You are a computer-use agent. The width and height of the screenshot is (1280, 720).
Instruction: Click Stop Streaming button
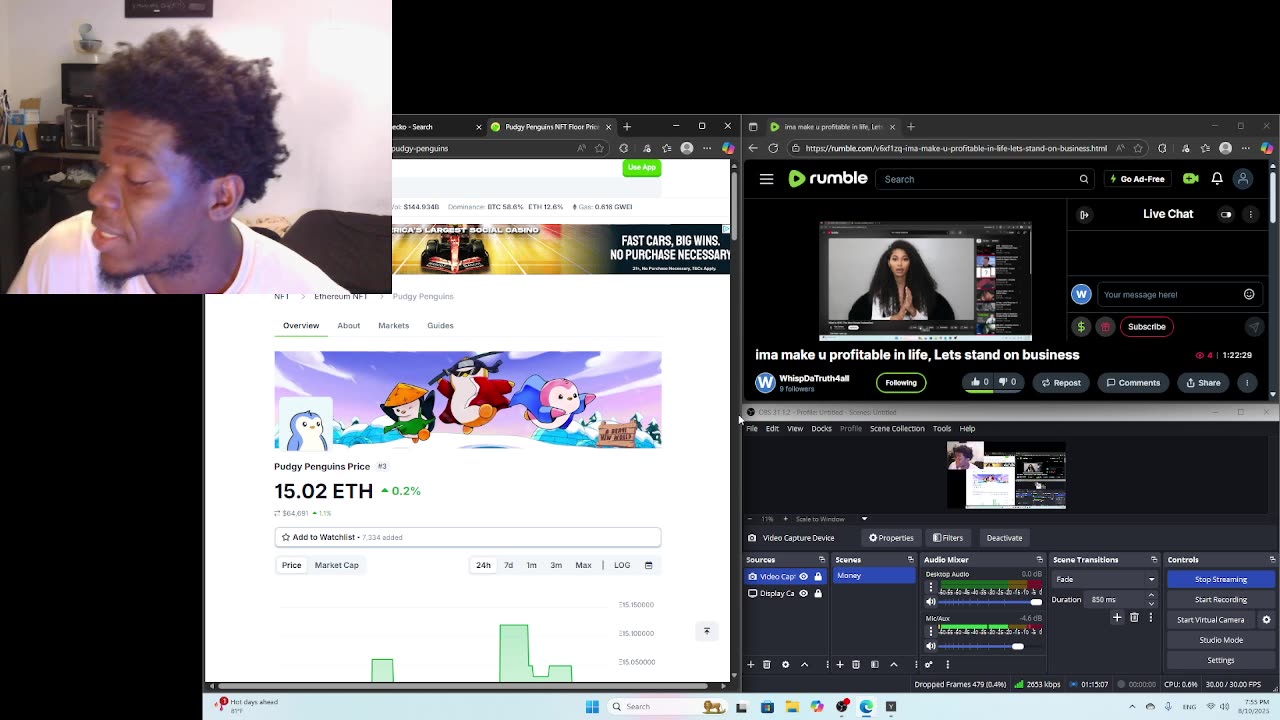point(1220,579)
